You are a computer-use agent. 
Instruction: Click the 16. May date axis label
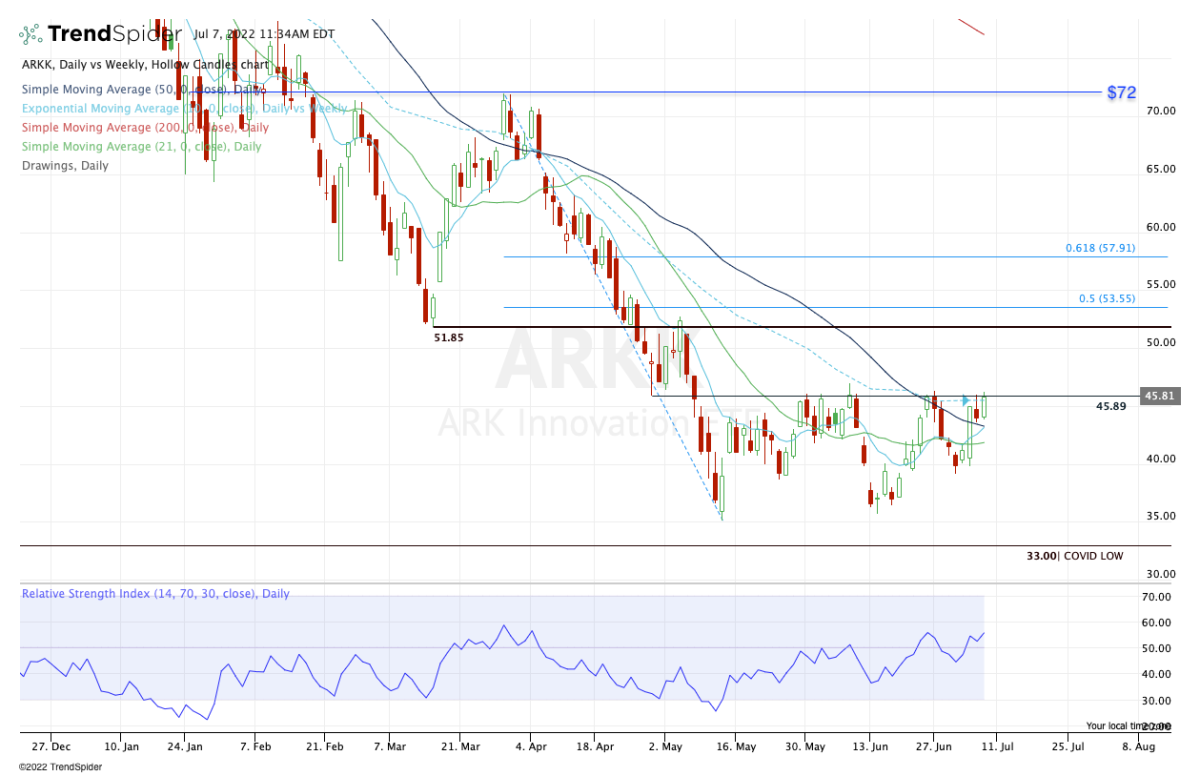[736, 746]
